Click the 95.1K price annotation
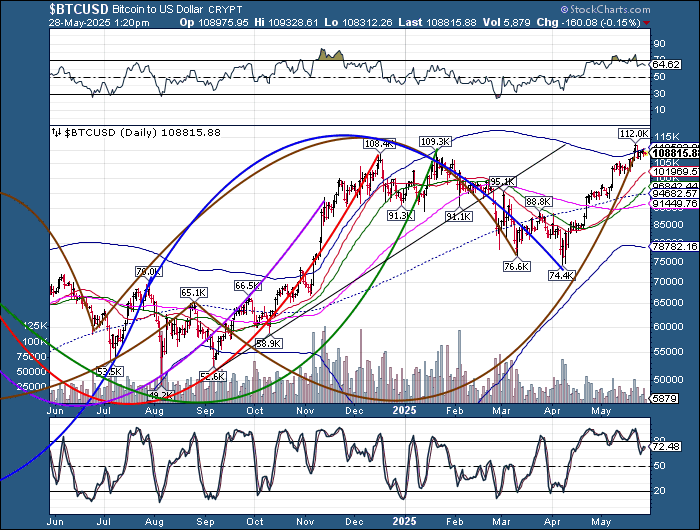The width and height of the screenshot is (700, 530). point(502,181)
